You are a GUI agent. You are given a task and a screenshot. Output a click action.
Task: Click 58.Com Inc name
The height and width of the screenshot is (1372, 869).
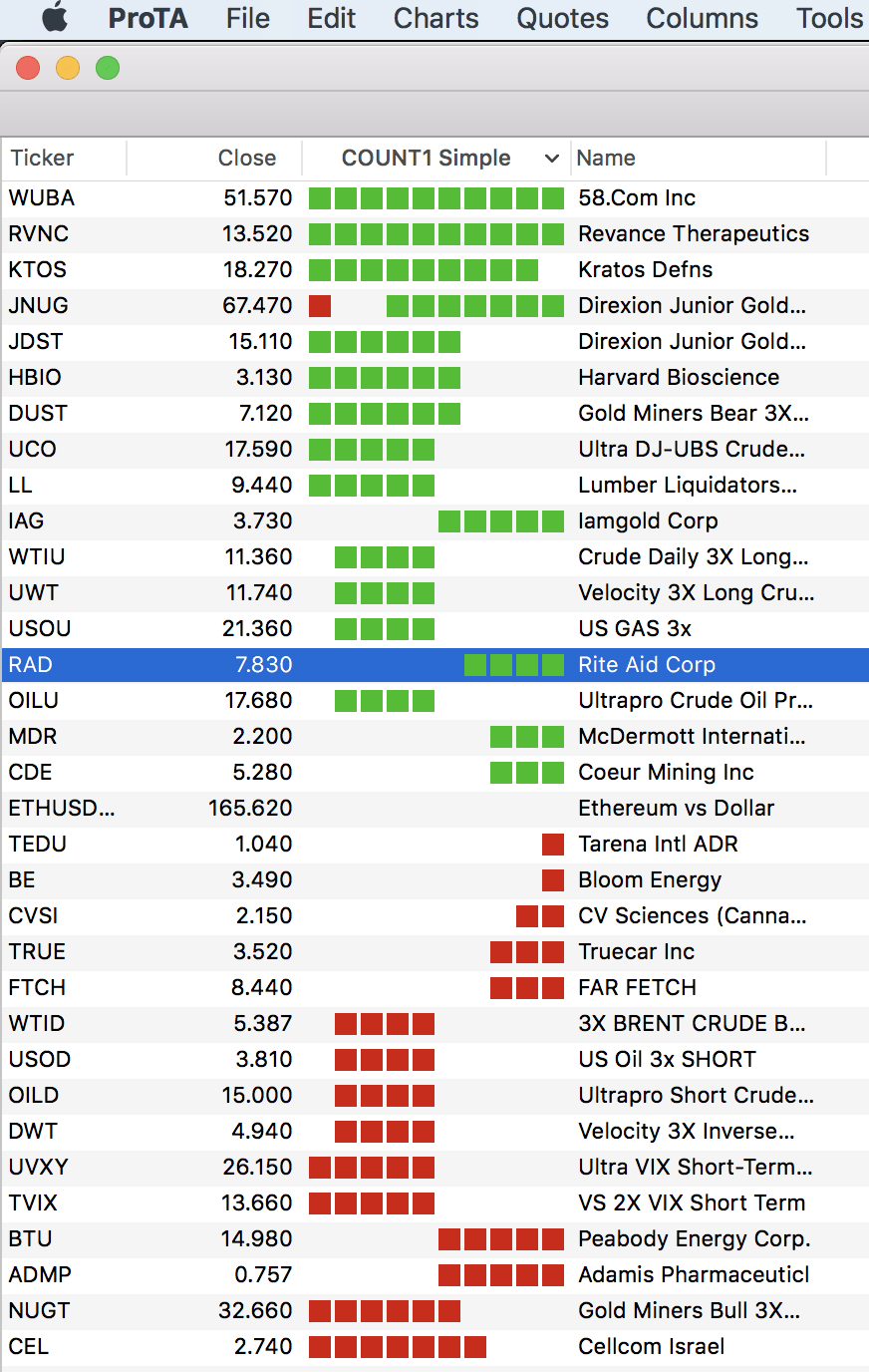pyautogui.click(x=637, y=197)
